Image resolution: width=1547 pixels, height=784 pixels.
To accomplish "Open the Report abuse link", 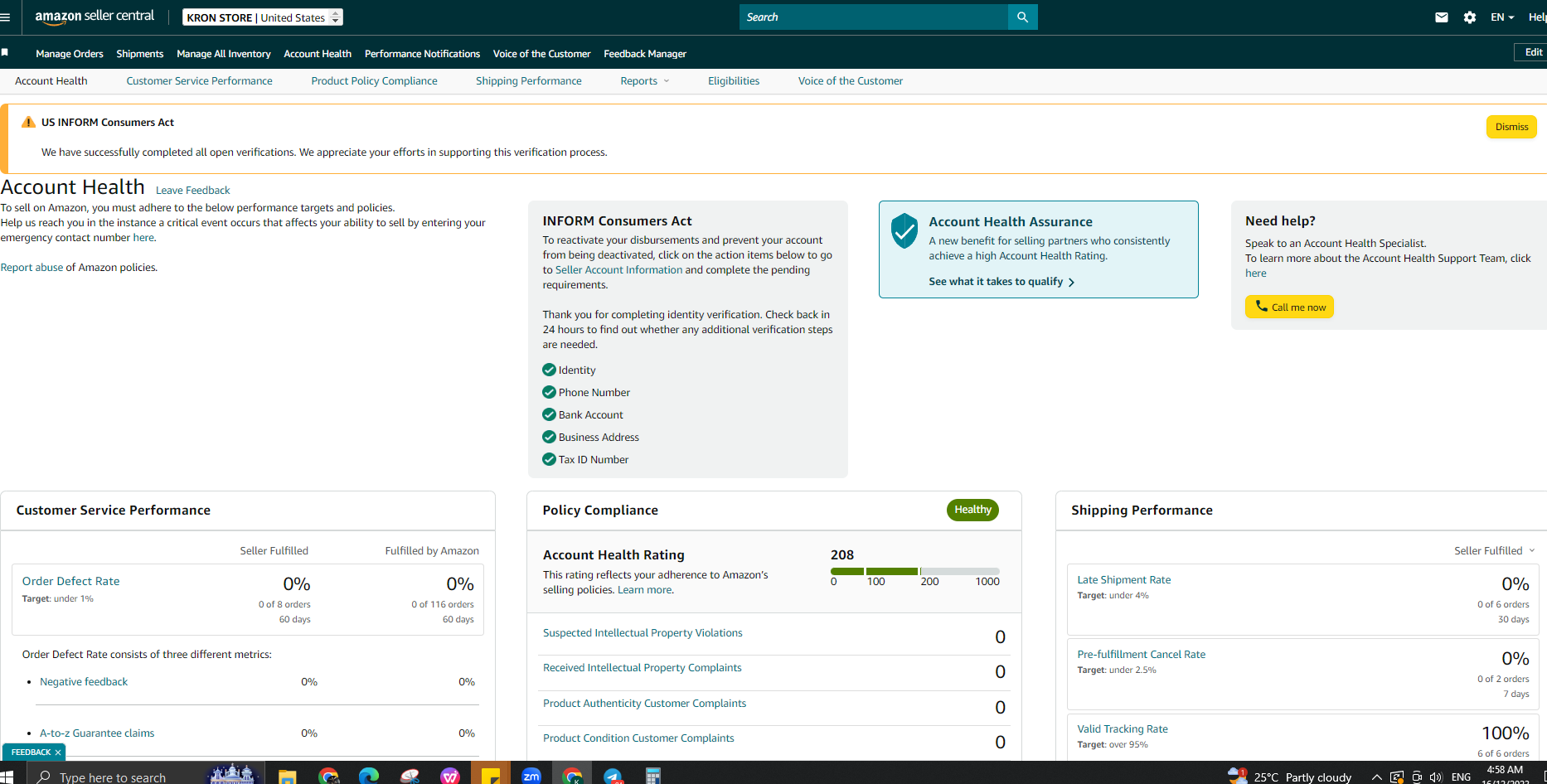I will pyautogui.click(x=32, y=268).
